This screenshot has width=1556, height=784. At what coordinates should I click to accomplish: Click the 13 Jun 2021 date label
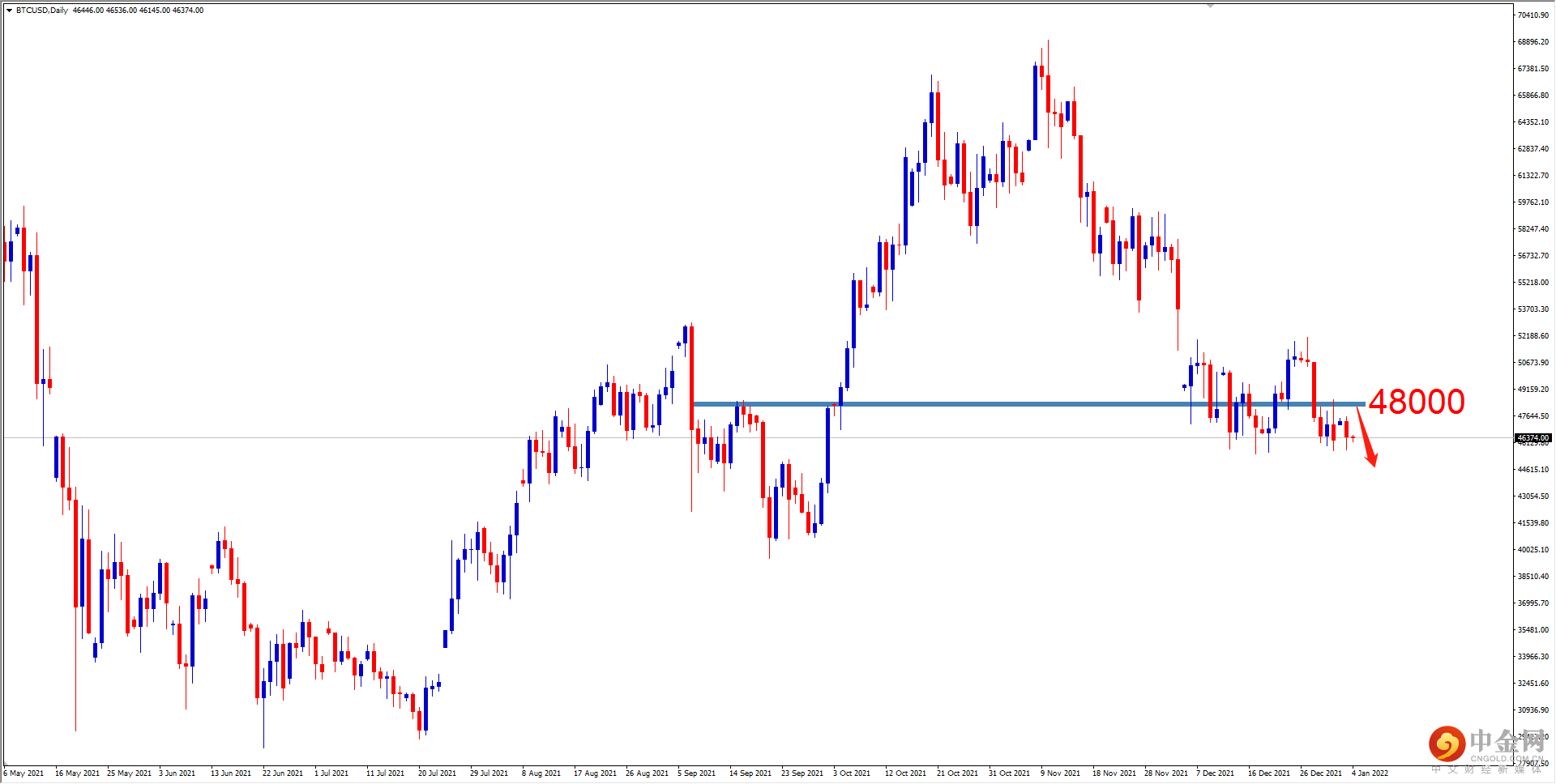tap(231, 773)
